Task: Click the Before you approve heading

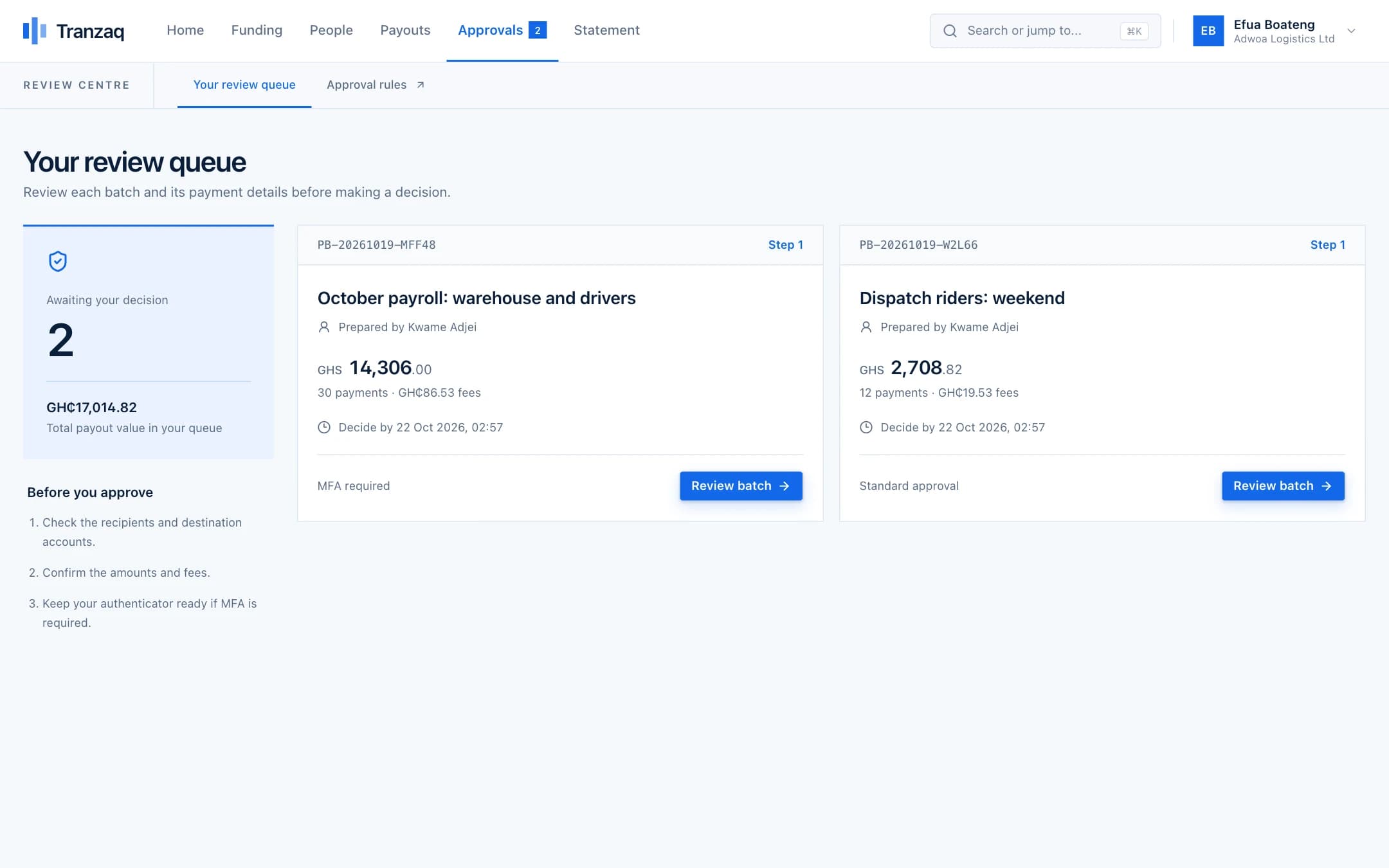Action: tap(90, 493)
